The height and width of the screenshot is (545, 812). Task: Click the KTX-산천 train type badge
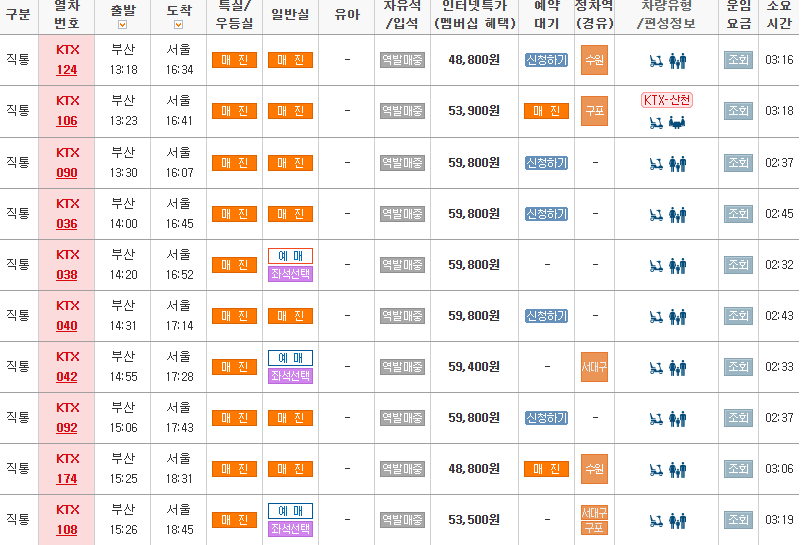click(x=667, y=99)
